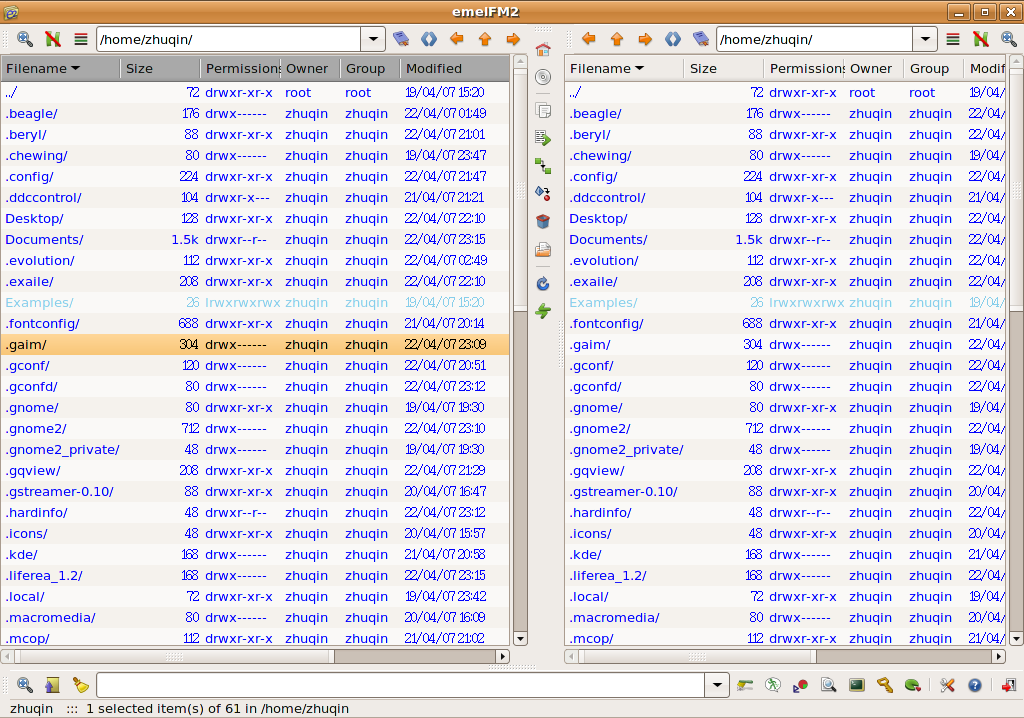Click the blue mirror icon in left pane toolbar
Screen dimensions: 1024x718
429,39
